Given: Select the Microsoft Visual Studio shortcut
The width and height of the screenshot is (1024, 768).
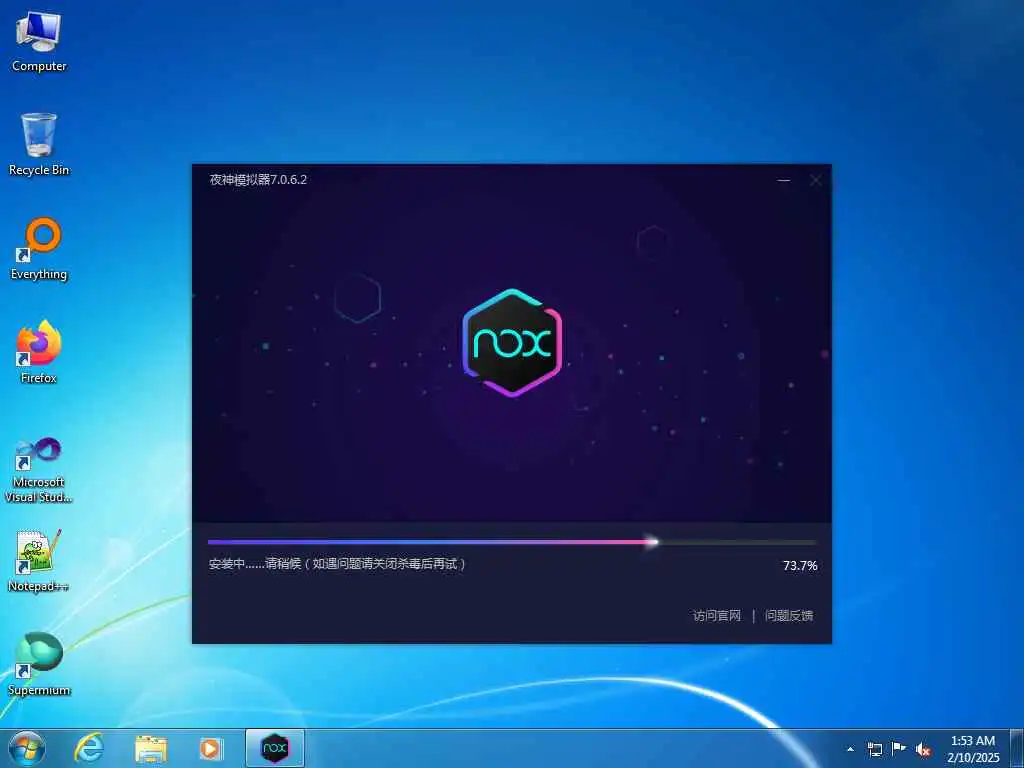Looking at the screenshot, I should point(39,470).
